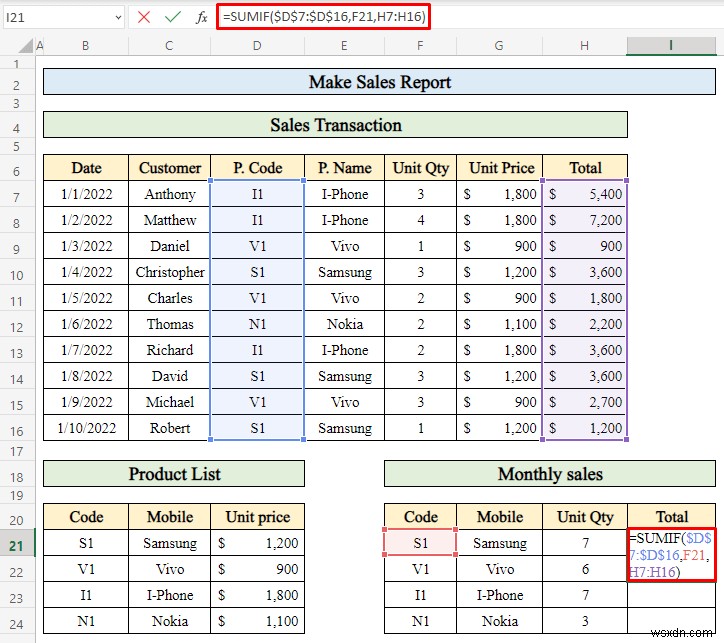The image size is (724, 643).
Task: Click the SUMIF formula cell I21
Action: (x=671, y=555)
